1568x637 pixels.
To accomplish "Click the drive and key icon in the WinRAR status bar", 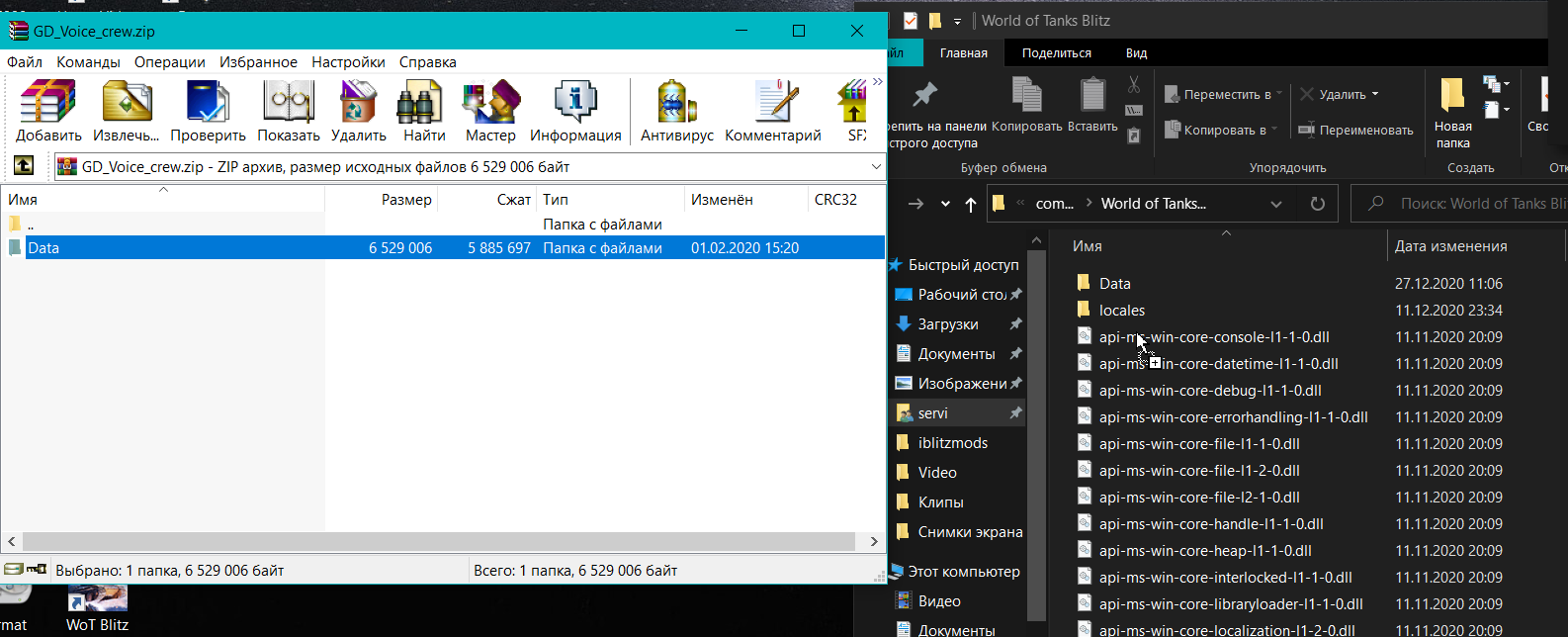I will pos(26,570).
